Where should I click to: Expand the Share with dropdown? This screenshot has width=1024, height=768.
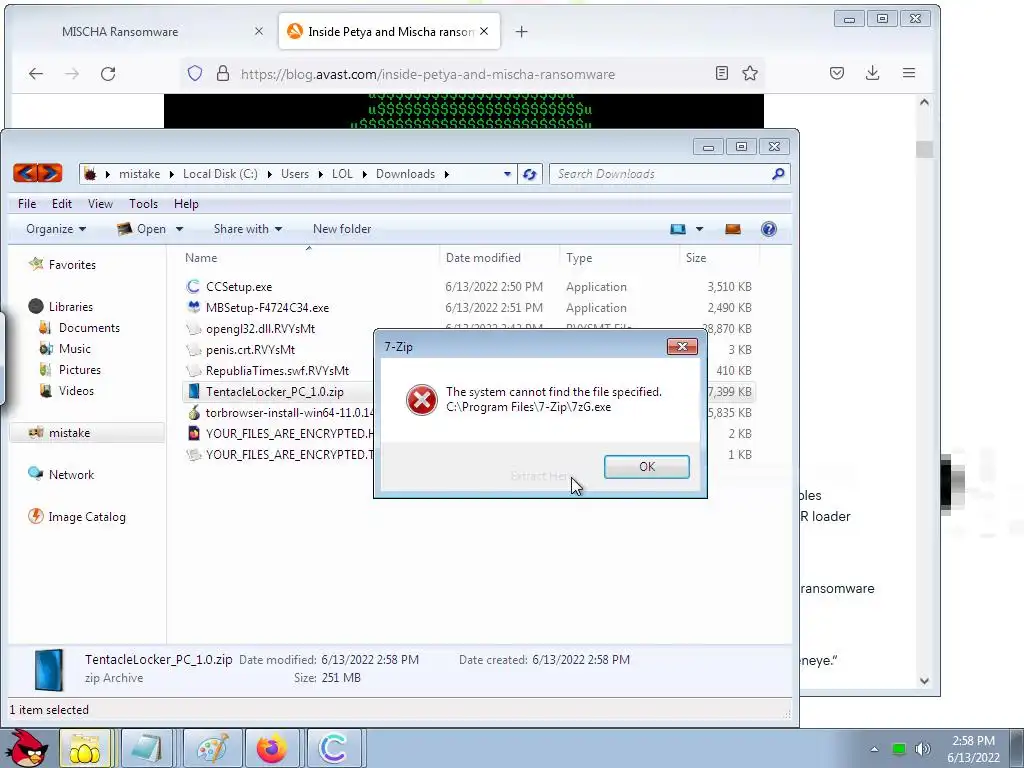248,229
